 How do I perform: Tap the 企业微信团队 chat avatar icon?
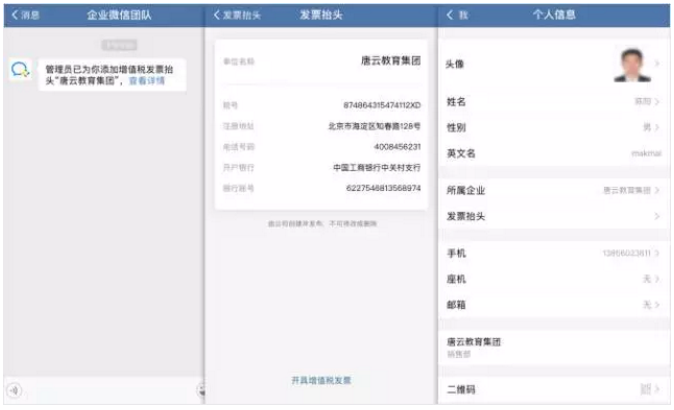pos(20,69)
